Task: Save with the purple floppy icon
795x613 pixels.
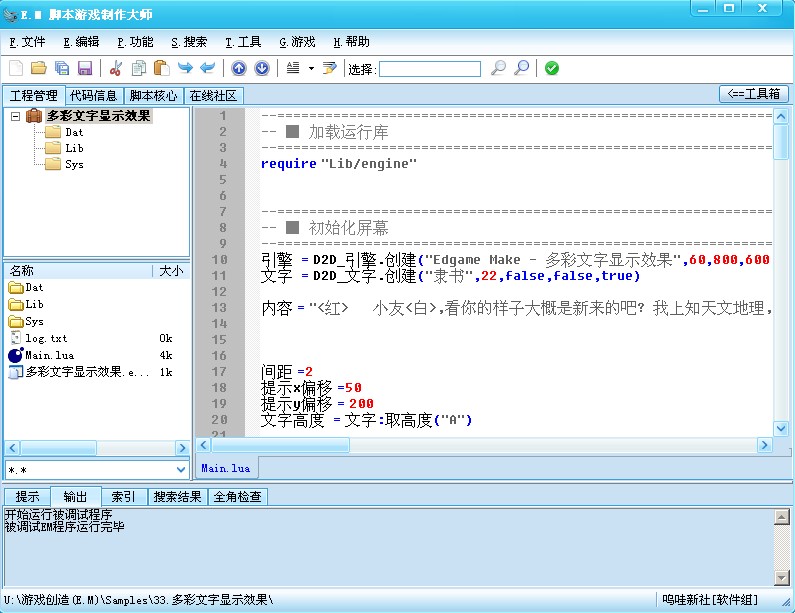Action: pos(85,68)
